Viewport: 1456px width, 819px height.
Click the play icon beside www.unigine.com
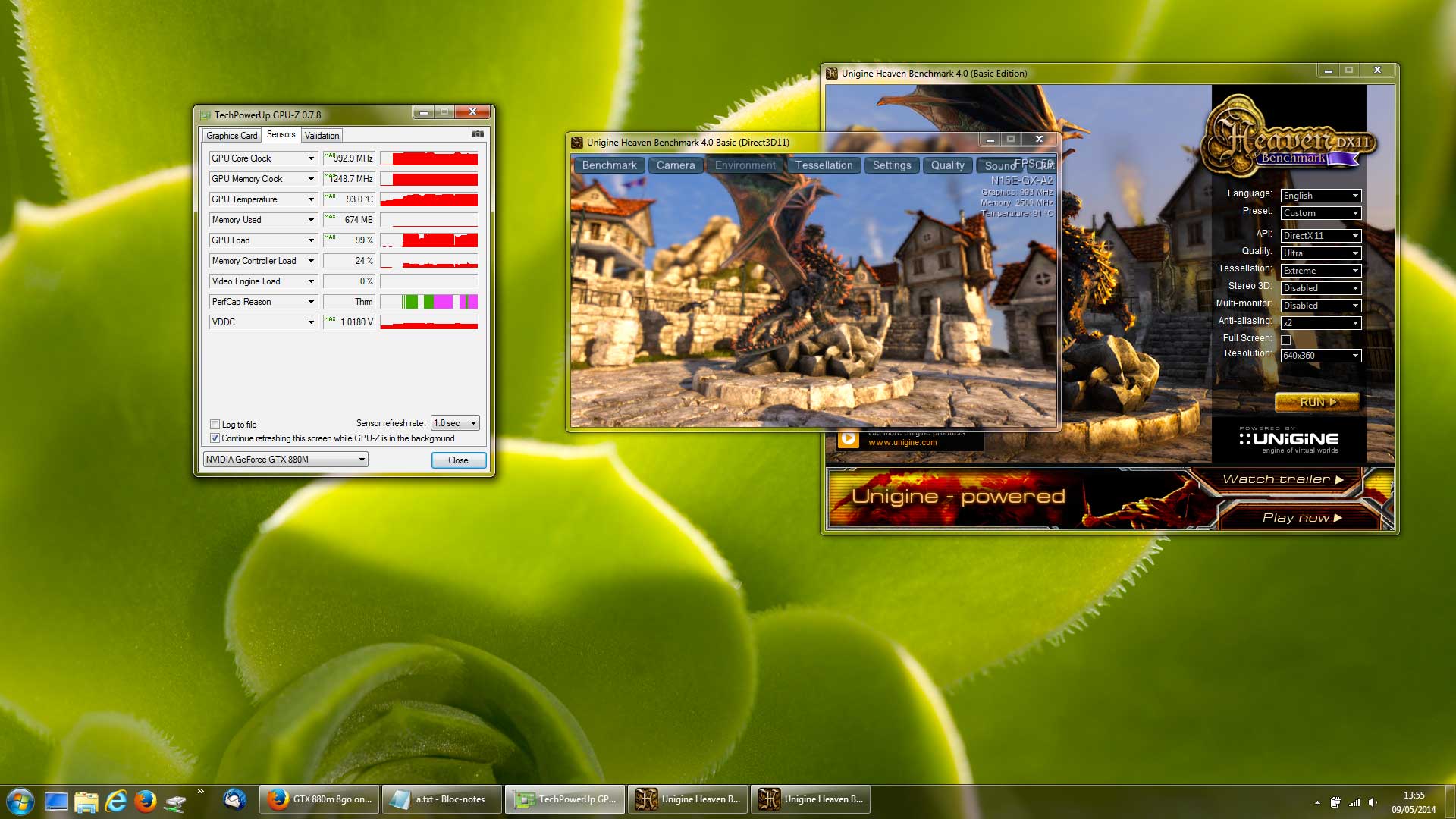tap(848, 439)
